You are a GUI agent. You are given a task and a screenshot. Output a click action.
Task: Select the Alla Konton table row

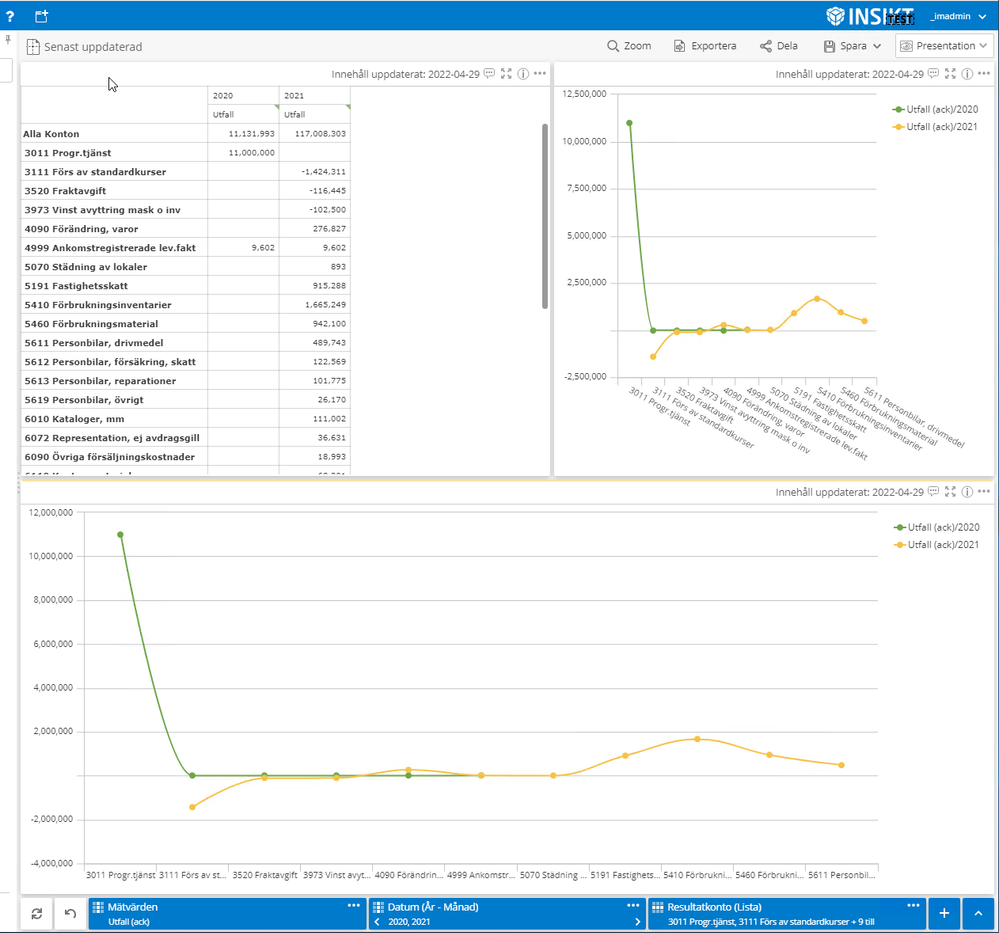tap(185, 134)
